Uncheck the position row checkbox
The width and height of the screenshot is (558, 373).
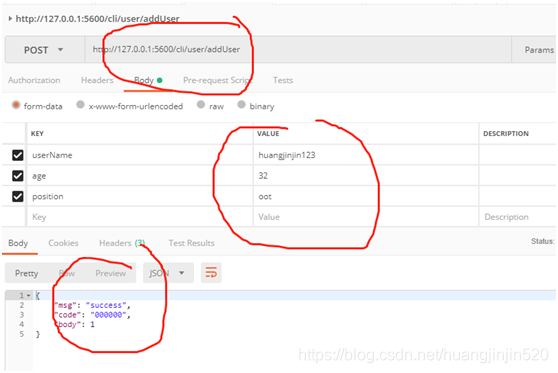(18, 196)
